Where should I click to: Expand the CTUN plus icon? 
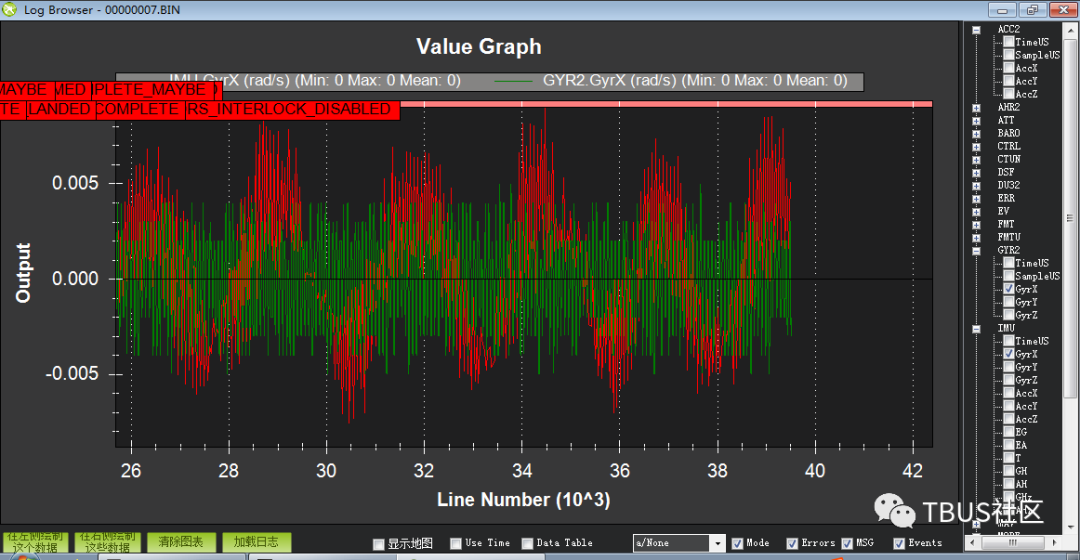pyautogui.click(x=976, y=160)
